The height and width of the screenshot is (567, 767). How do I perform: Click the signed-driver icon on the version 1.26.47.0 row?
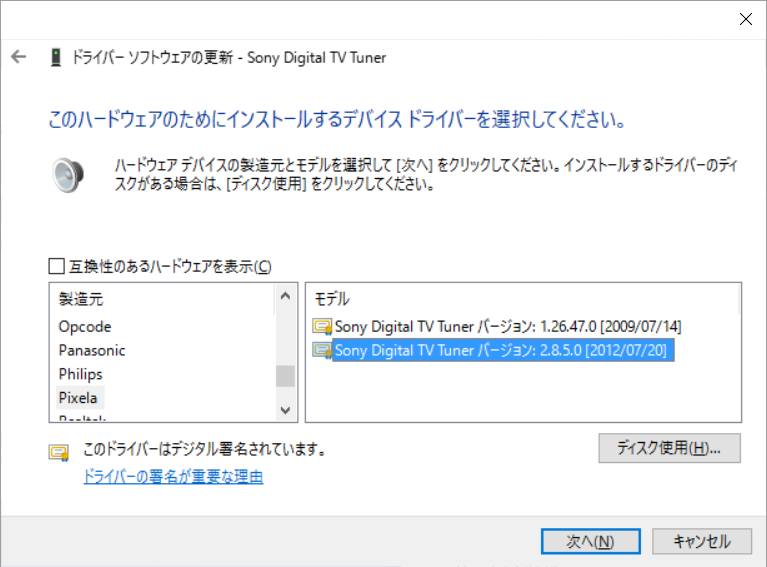322,326
